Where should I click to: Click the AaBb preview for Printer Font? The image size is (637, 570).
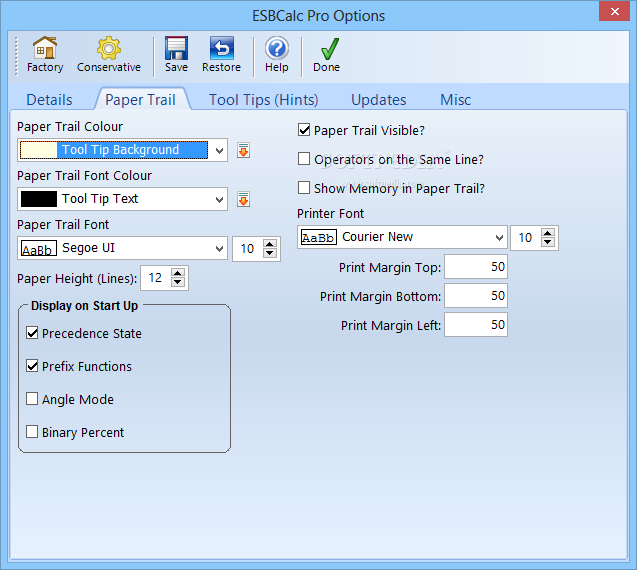pos(319,237)
